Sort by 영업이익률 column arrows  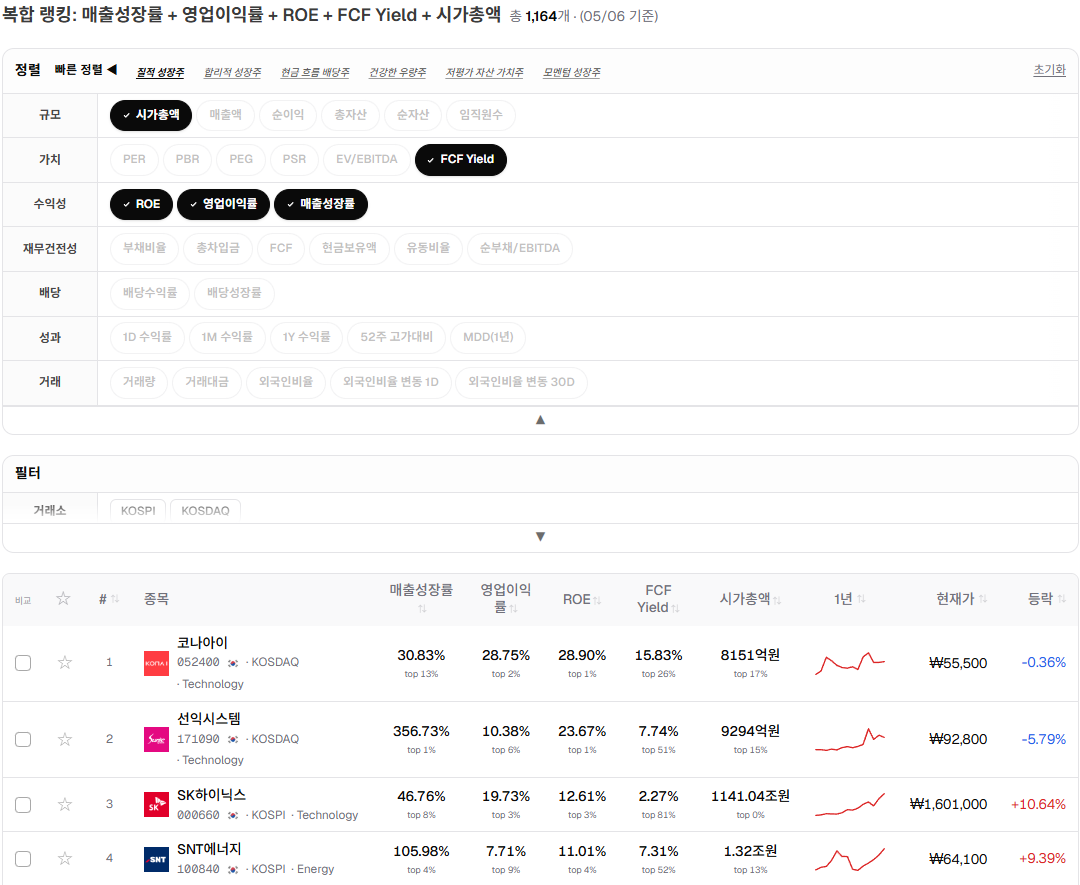click(x=513, y=608)
